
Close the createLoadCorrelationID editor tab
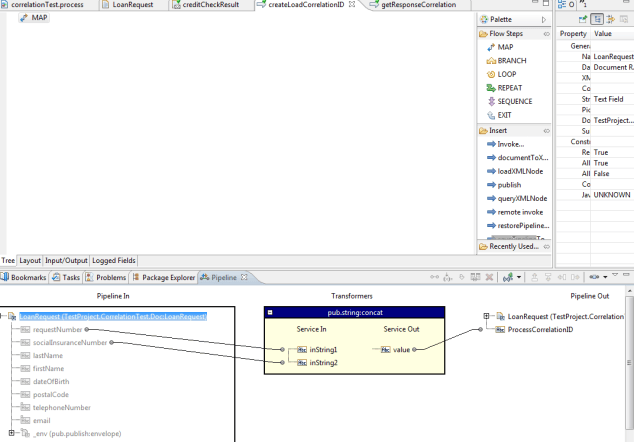tap(352, 4)
